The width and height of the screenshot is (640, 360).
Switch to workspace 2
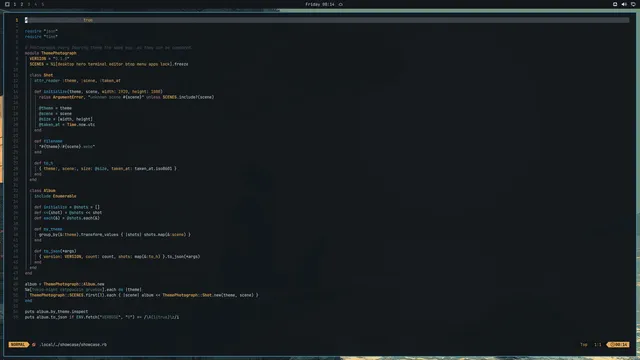[x=22, y=4]
